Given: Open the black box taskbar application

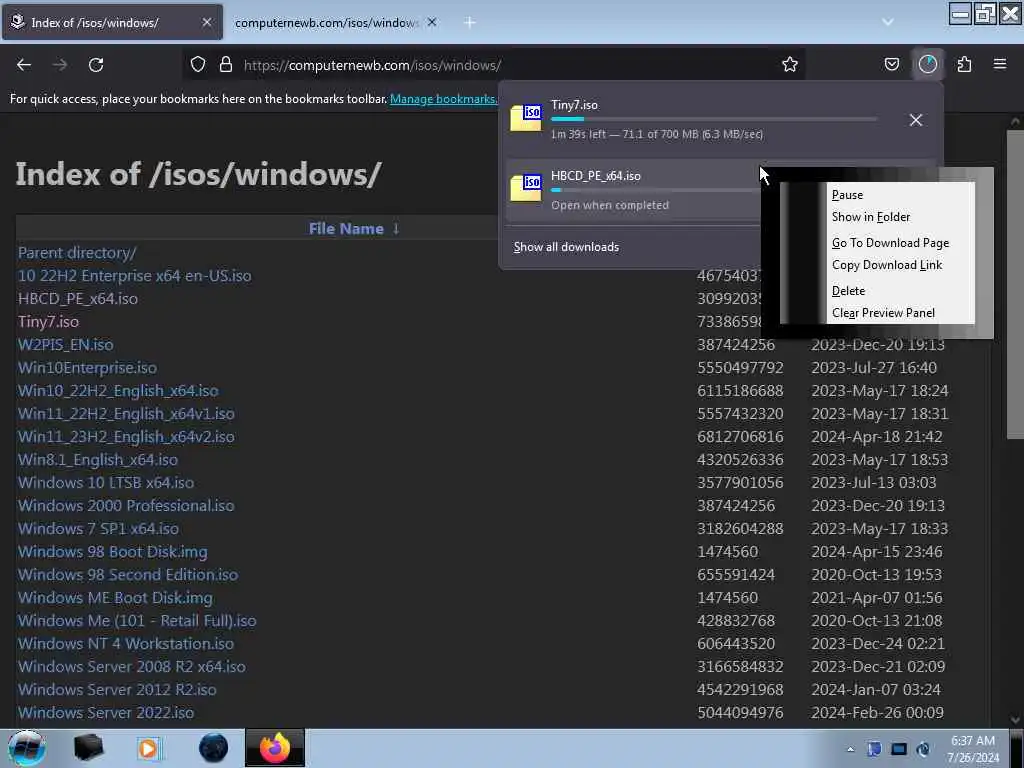Looking at the screenshot, I should (x=88, y=748).
